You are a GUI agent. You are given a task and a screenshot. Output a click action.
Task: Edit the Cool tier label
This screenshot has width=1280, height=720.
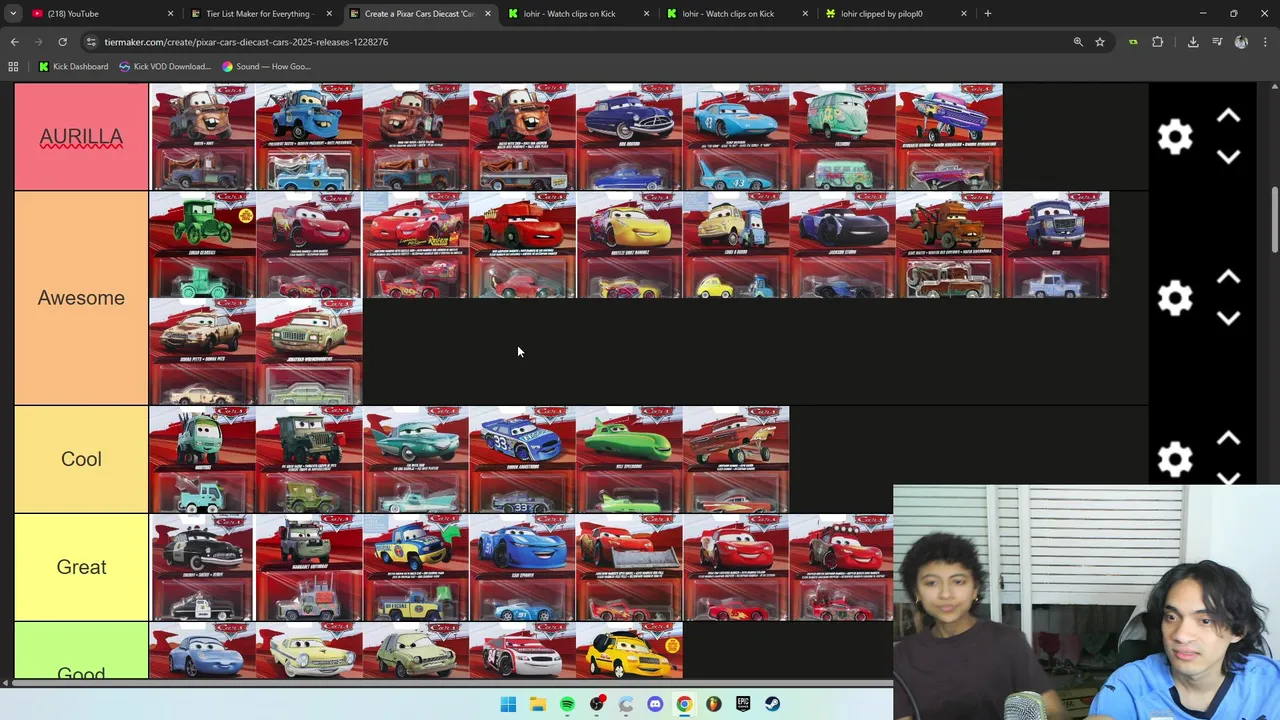pos(81,459)
